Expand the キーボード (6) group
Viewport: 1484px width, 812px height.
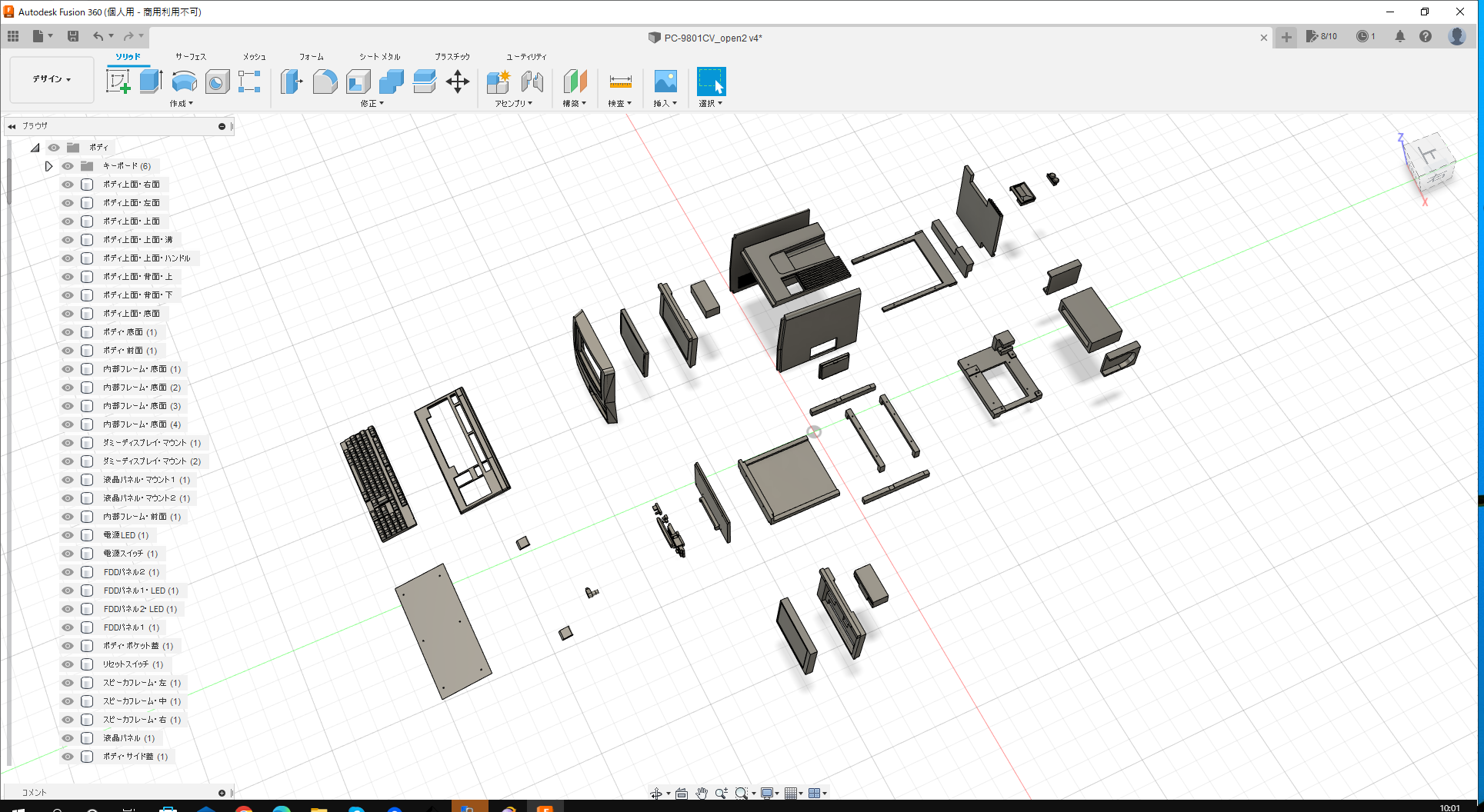click(x=49, y=165)
